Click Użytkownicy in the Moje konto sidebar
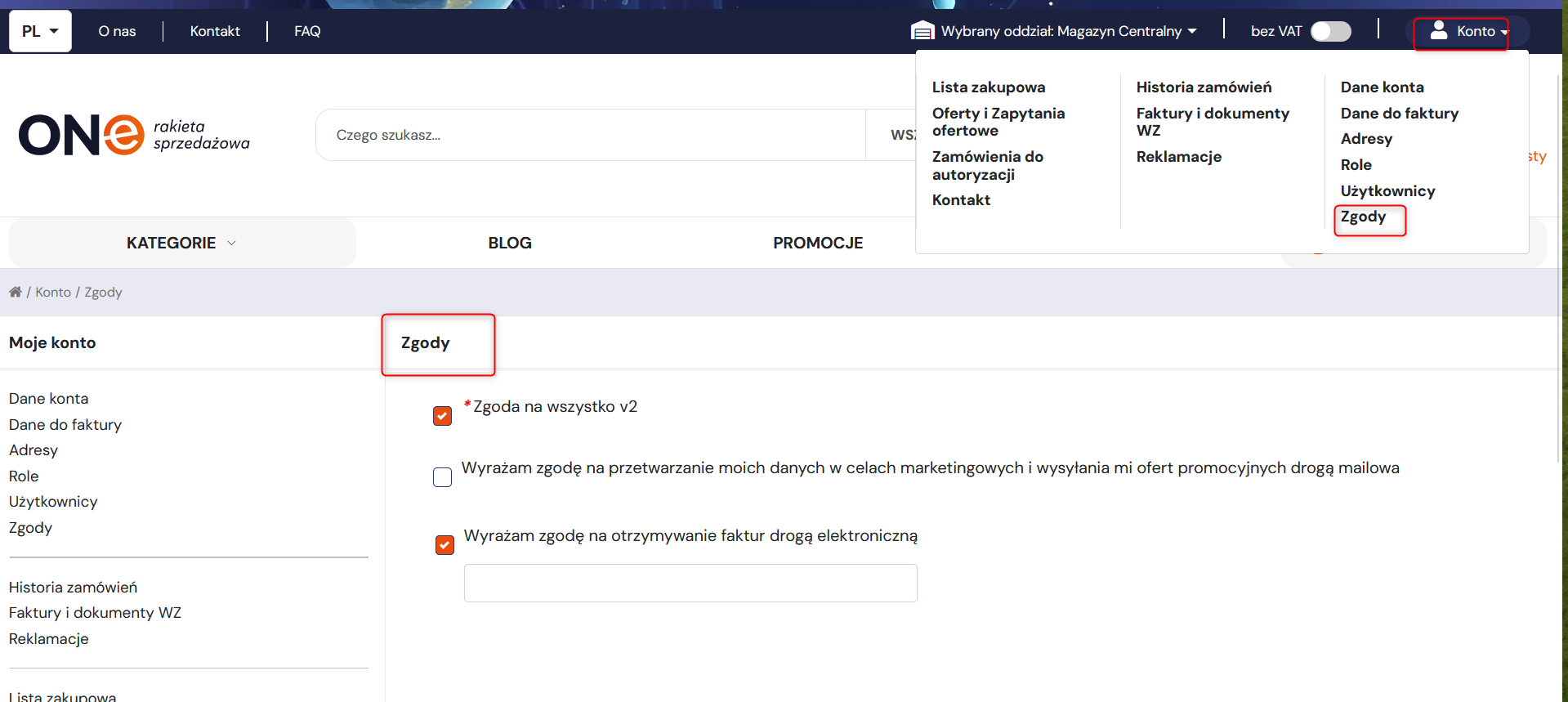The width and height of the screenshot is (1568, 702). [53, 502]
